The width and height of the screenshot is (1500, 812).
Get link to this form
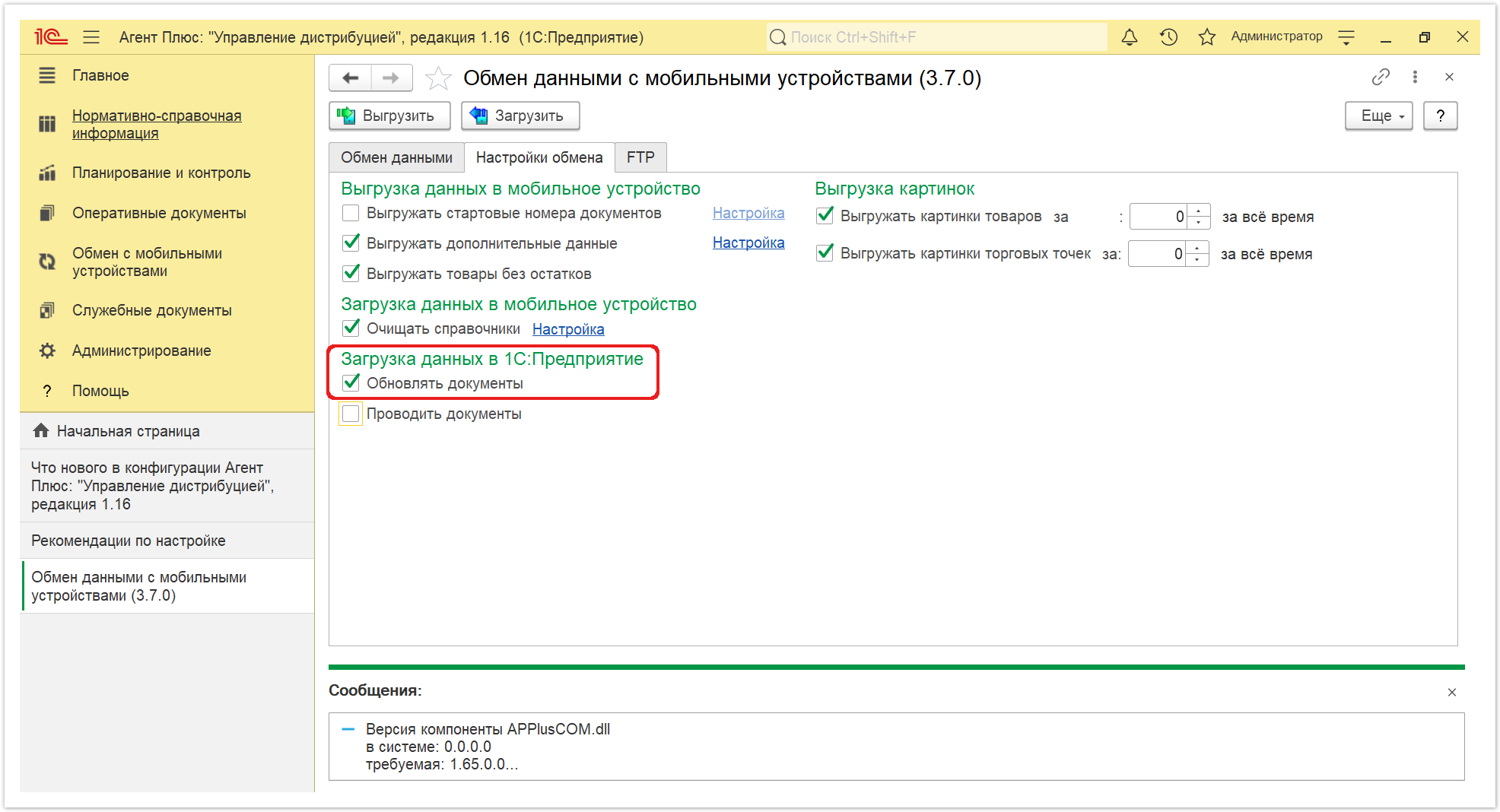pos(1381,77)
